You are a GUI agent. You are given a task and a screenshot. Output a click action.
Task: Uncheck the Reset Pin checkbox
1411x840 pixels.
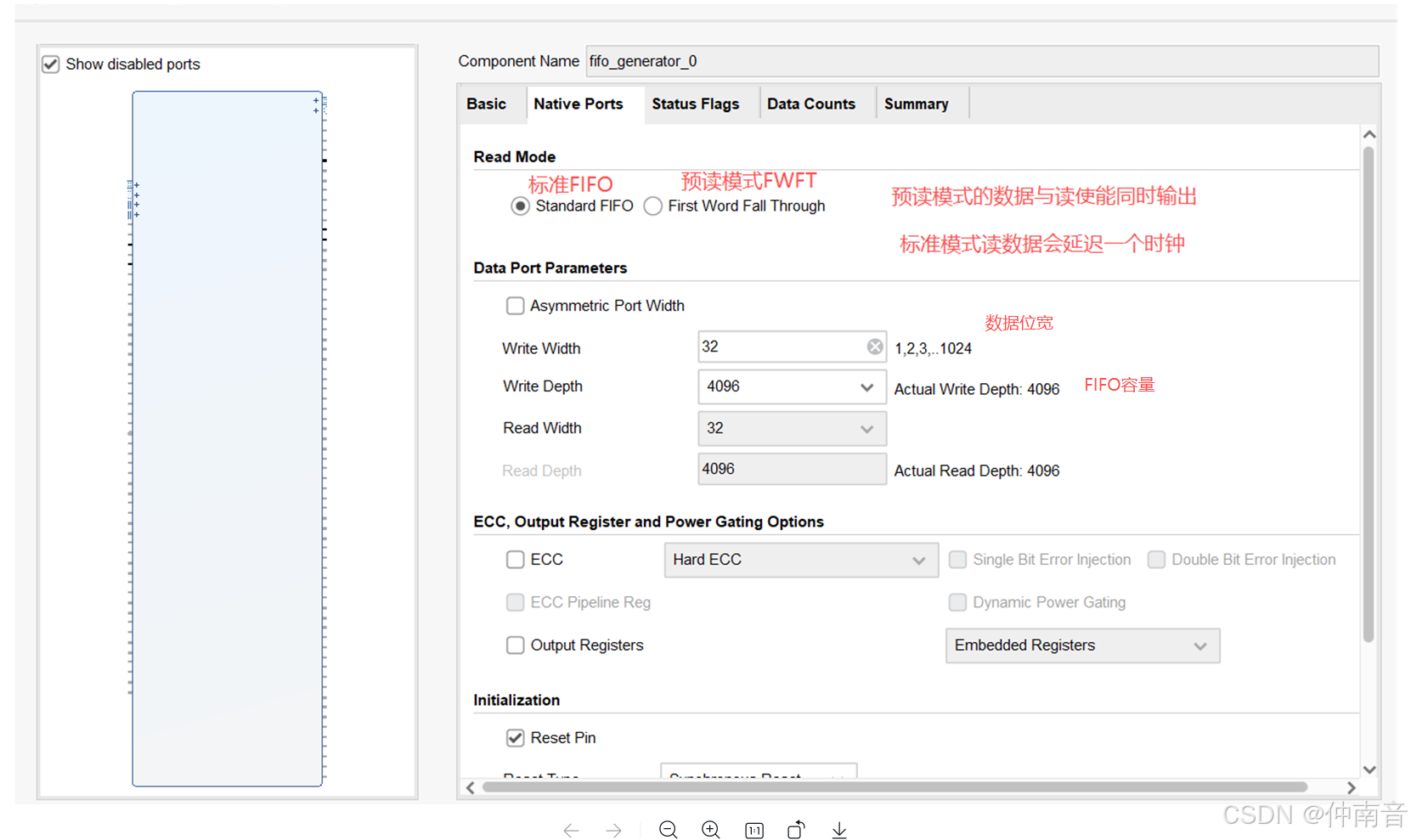(x=515, y=738)
